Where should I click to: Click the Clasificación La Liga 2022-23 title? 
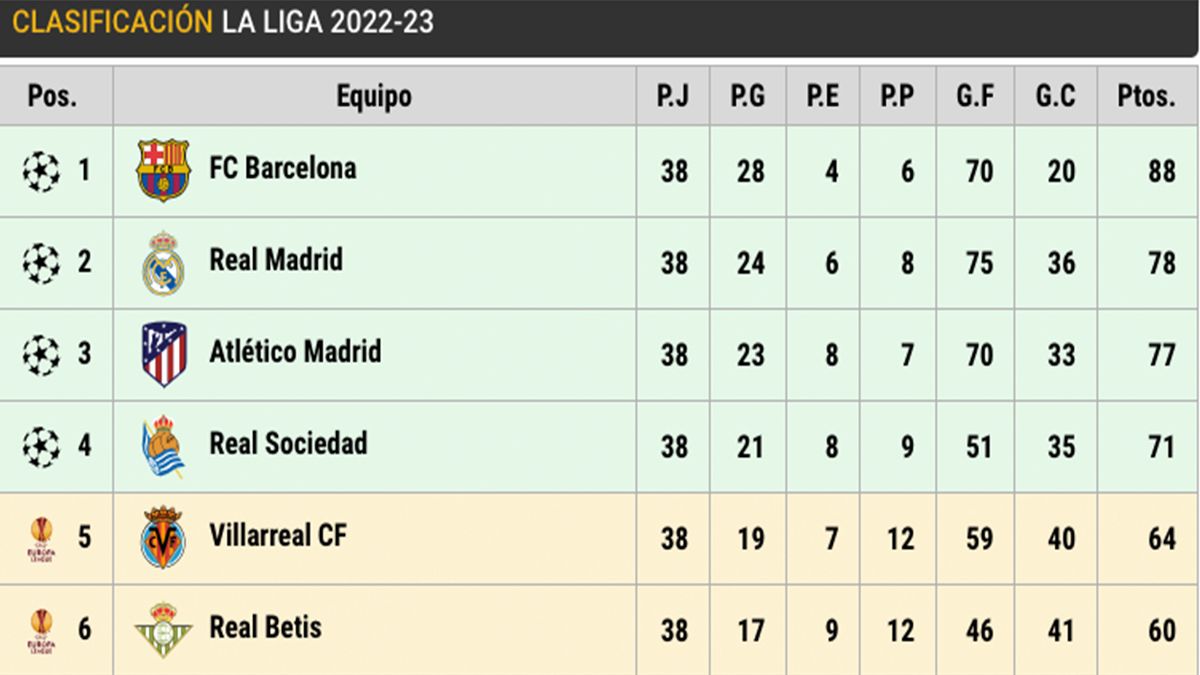coord(223,23)
